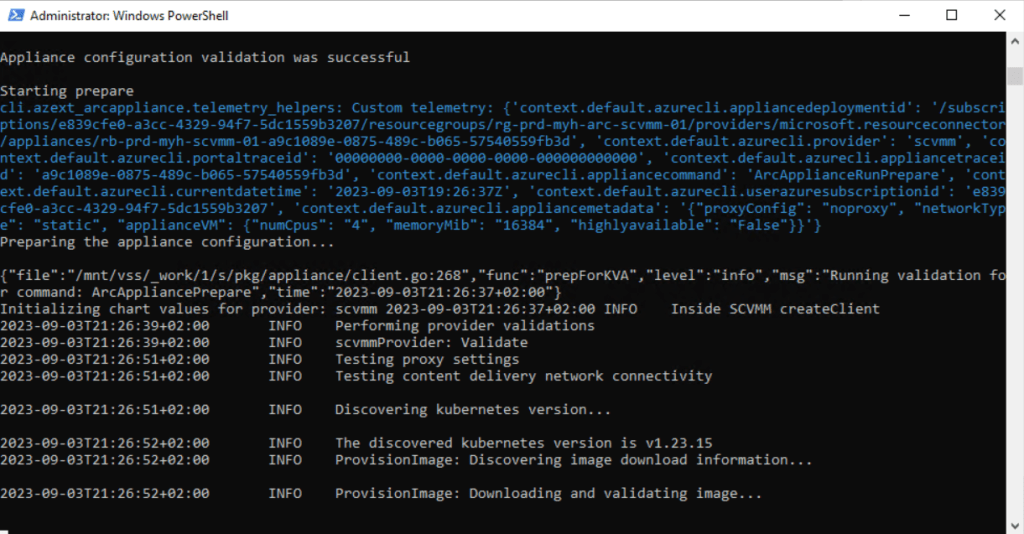Click 'Discovering kubernetes version...' log line

coord(472,409)
